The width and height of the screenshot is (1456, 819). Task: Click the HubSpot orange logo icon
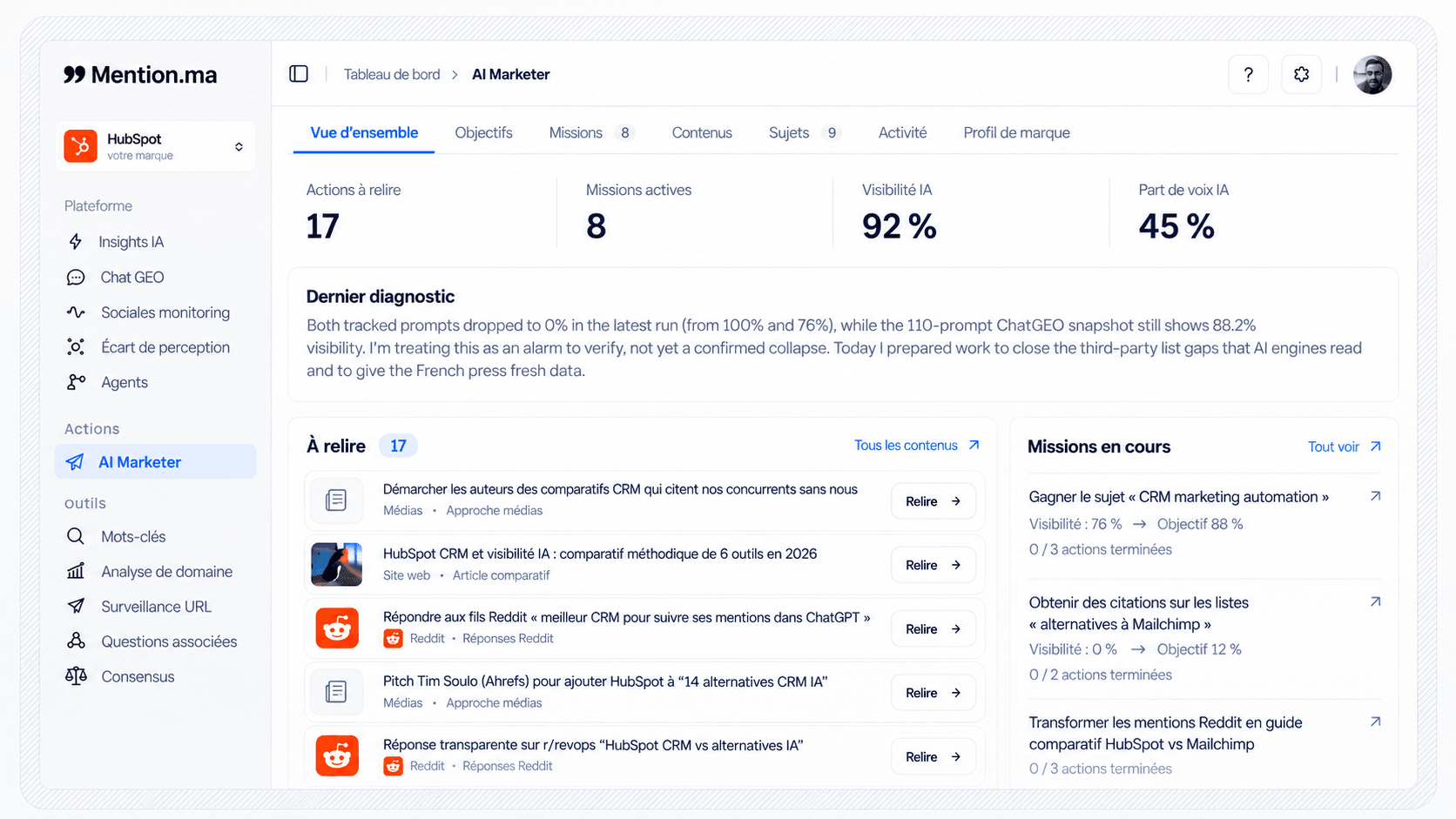(81, 146)
